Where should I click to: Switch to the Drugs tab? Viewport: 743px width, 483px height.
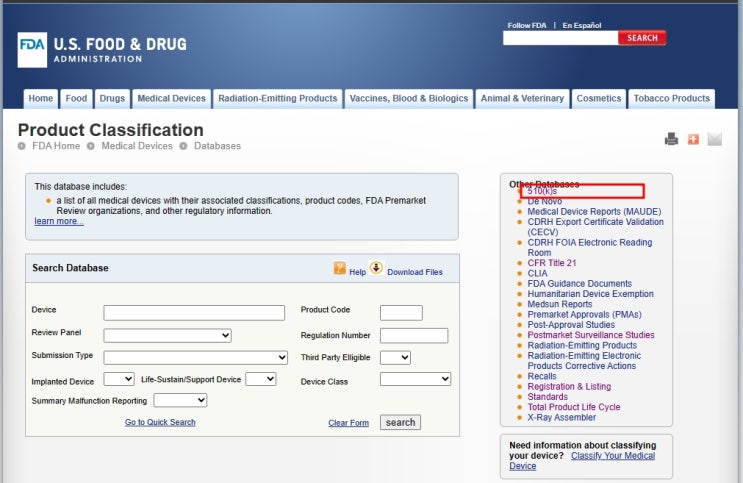[x=112, y=99]
